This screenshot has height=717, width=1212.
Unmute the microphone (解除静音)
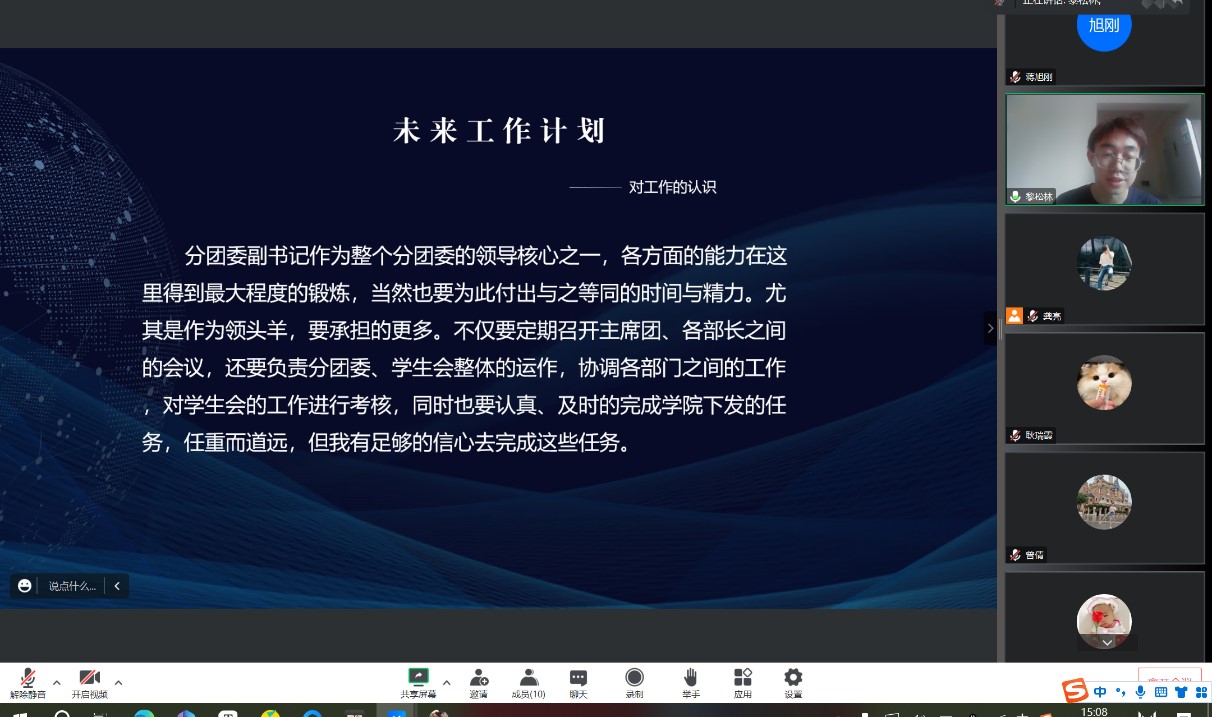click(28, 679)
